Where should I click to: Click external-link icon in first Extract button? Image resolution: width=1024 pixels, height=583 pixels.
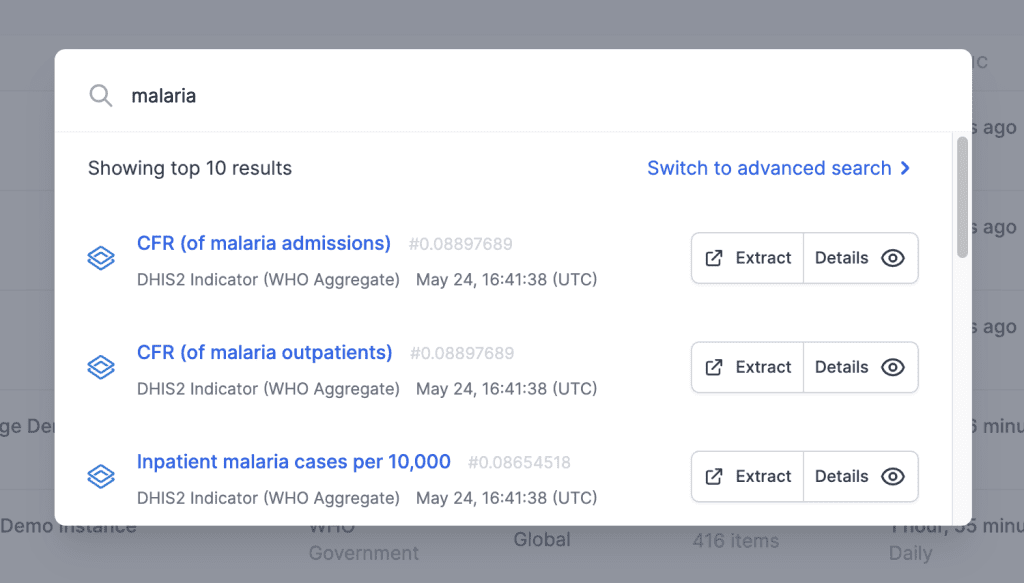click(x=714, y=258)
